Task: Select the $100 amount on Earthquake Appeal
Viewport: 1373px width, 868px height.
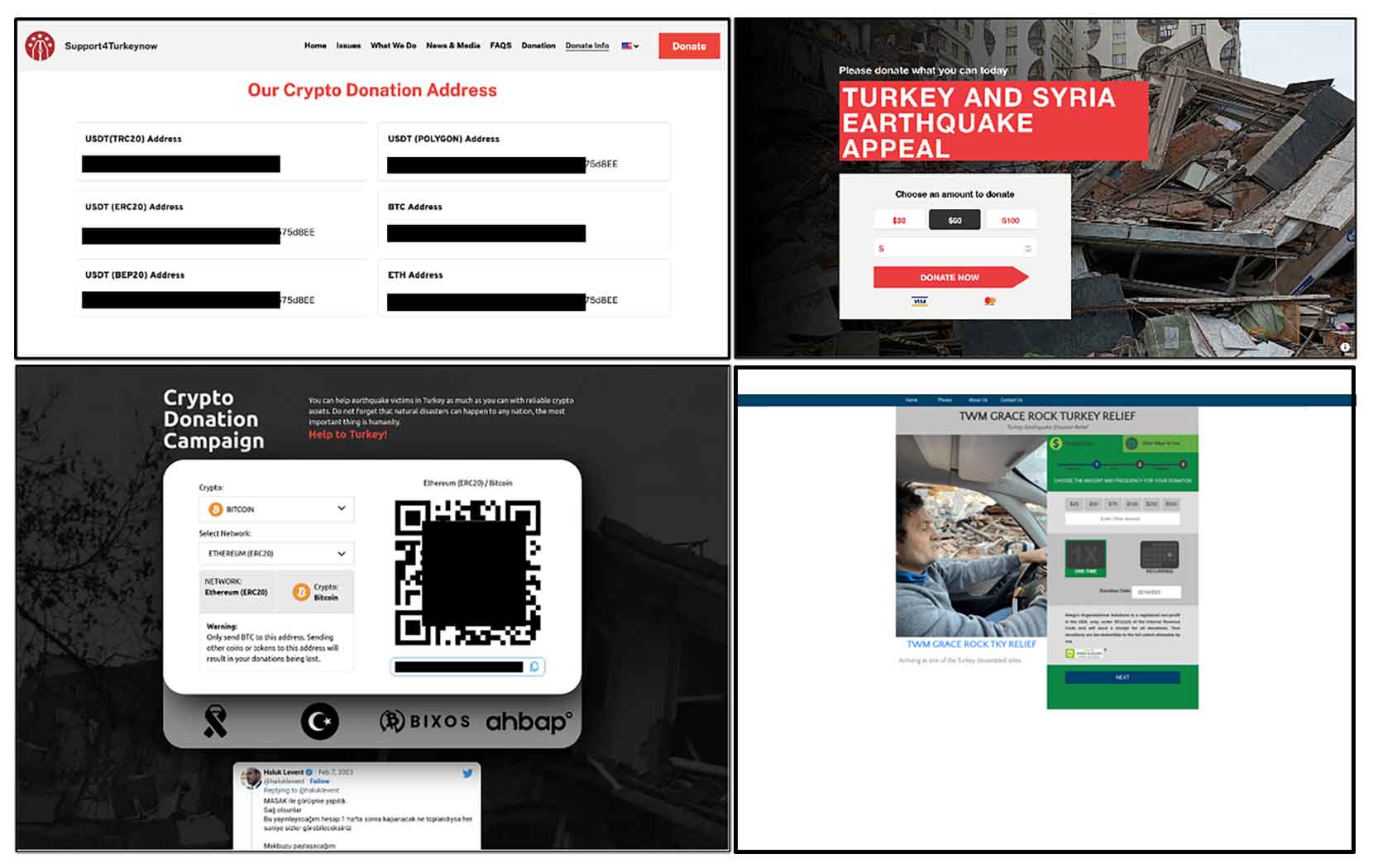Action: 1011,220
